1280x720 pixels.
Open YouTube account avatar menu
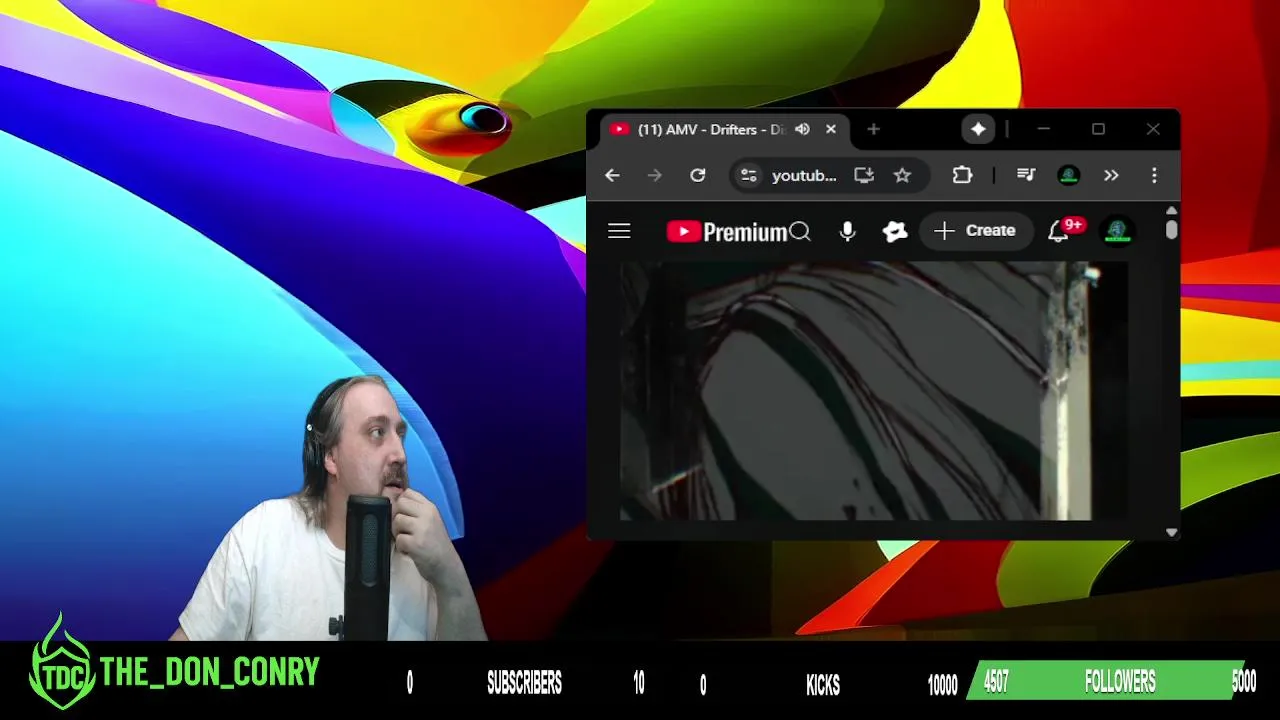coord(1117,232)
